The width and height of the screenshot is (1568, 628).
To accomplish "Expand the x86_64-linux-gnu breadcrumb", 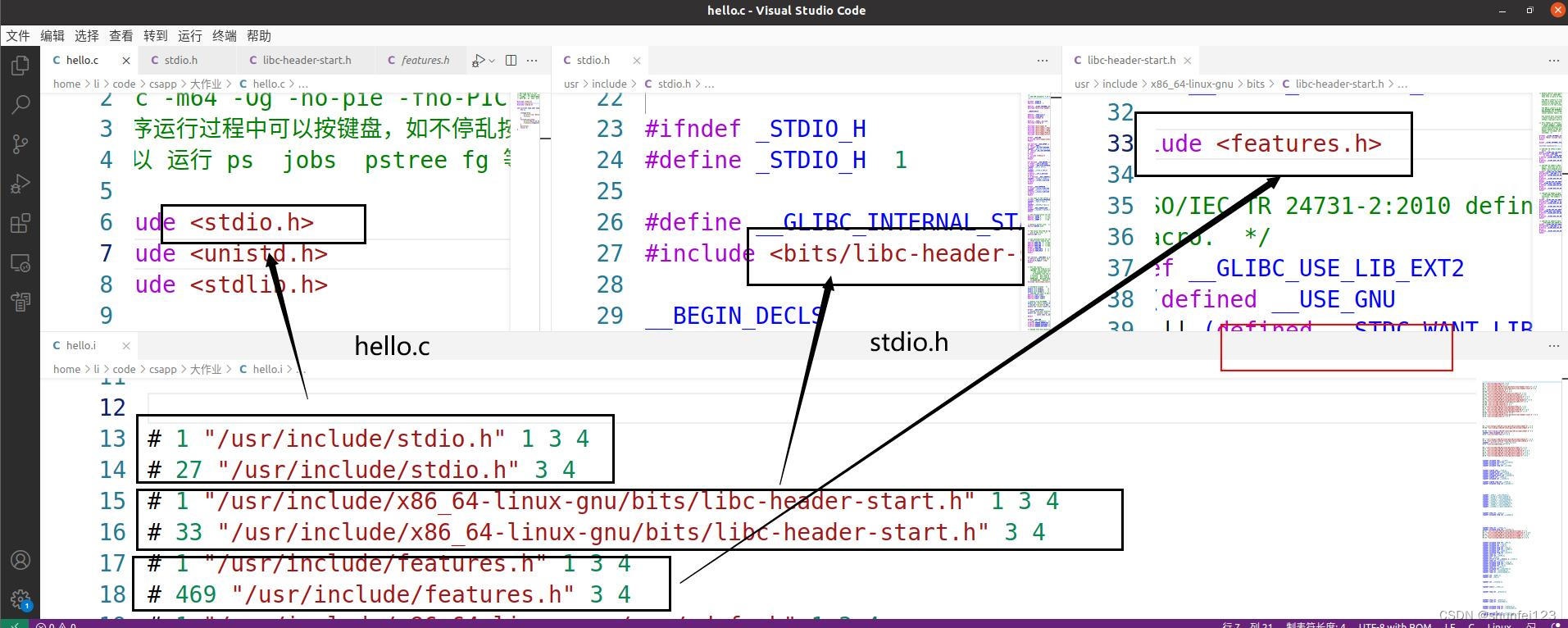I will point(1192,84).
